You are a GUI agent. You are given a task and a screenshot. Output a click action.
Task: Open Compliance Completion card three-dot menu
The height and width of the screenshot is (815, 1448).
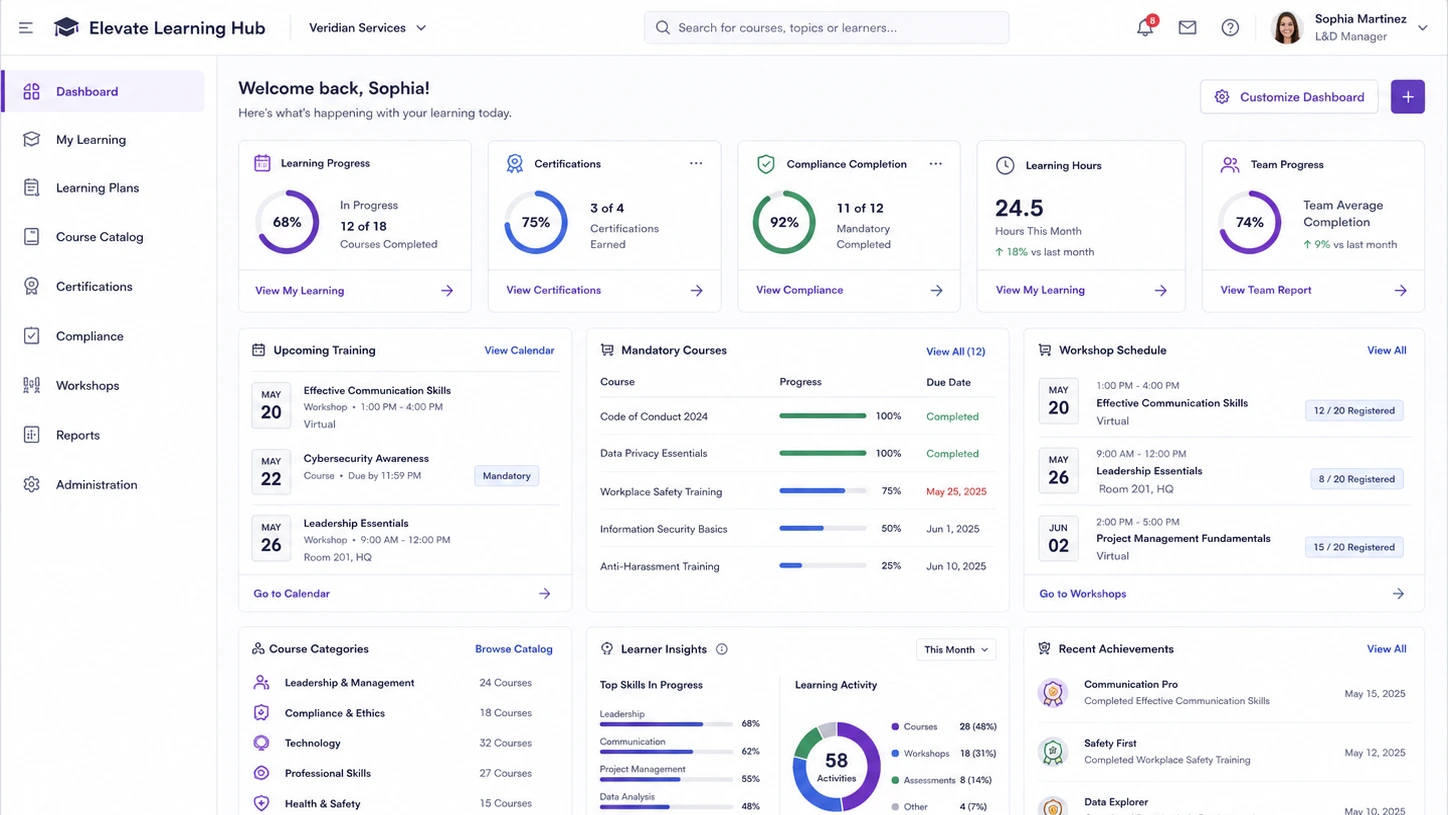[x=935, y=164]
